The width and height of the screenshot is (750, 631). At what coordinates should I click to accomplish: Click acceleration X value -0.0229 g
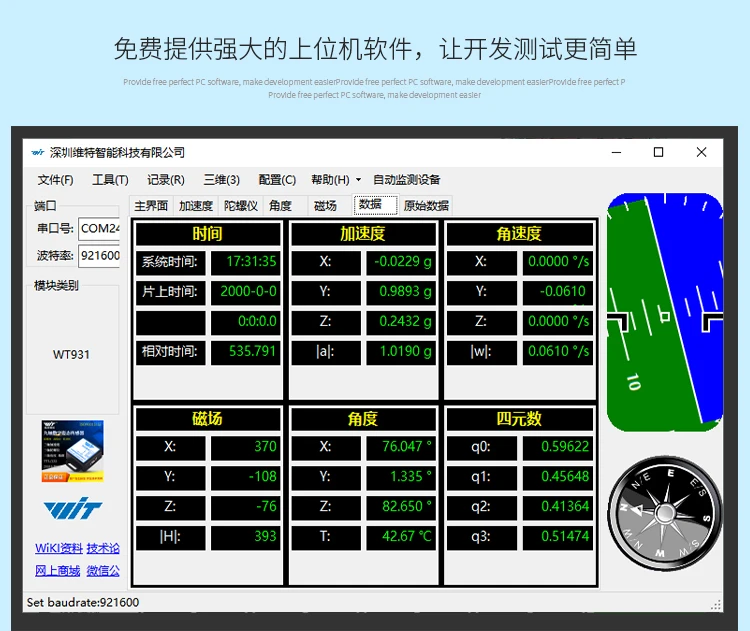click(401, 262)
